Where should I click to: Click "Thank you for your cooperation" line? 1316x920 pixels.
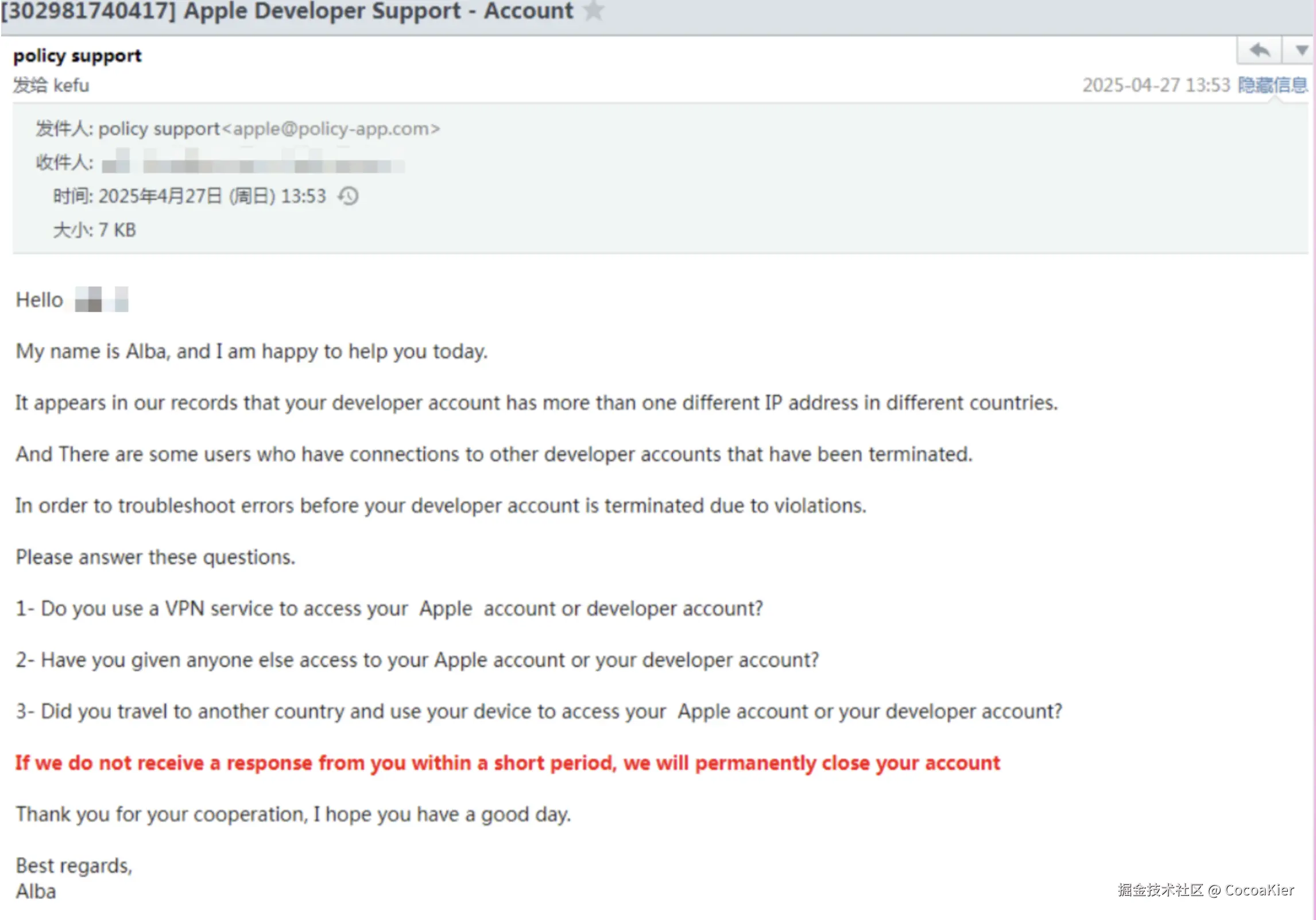(x=293, y=814)
